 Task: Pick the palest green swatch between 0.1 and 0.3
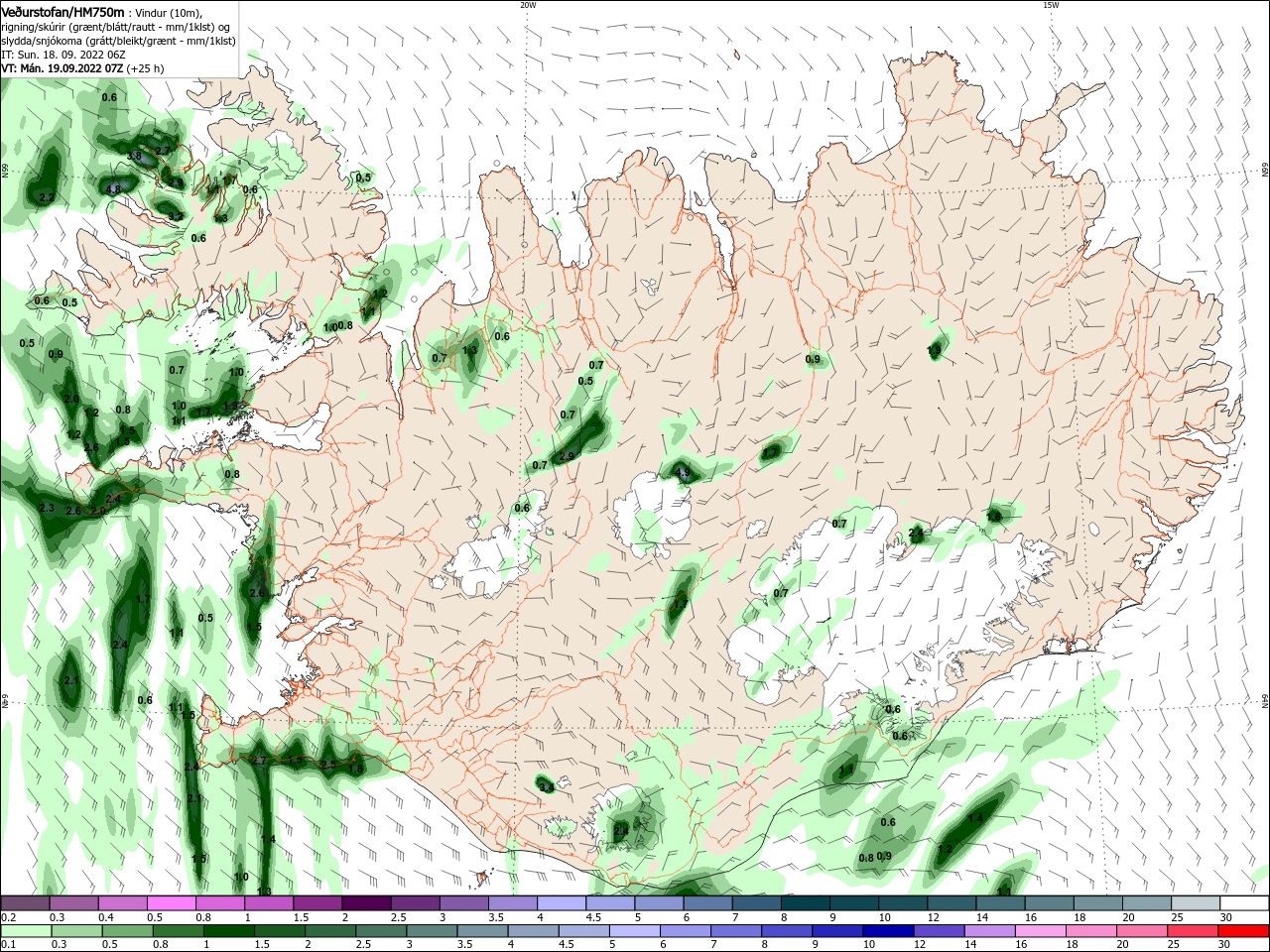click(x=26, y=931)
